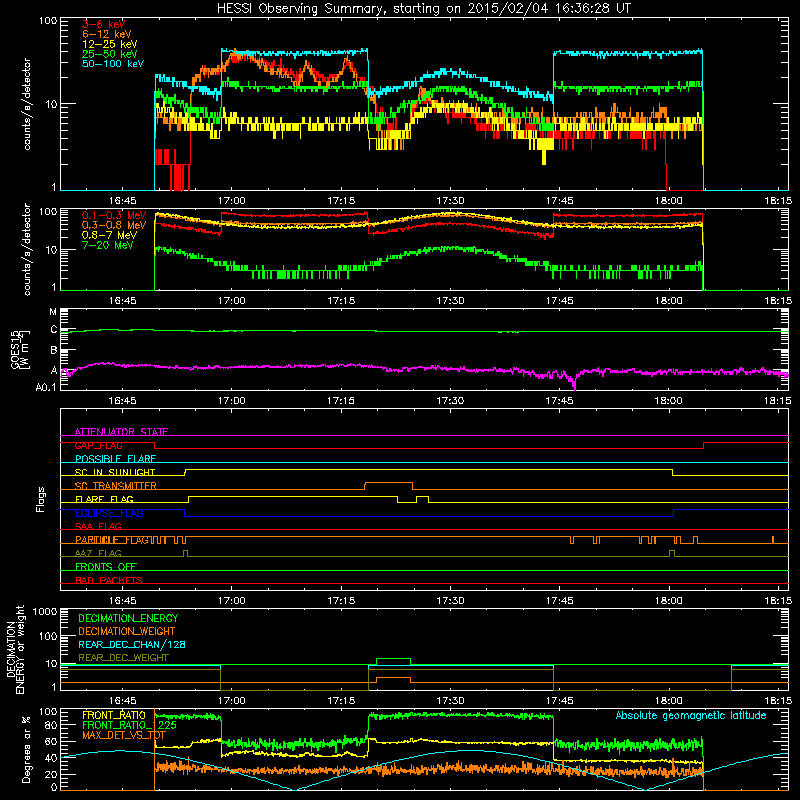Image resolution: width=800 pixels, height=800 pixels.
Task: Click the Flags panel axis label
Action: tap(41, 499)
